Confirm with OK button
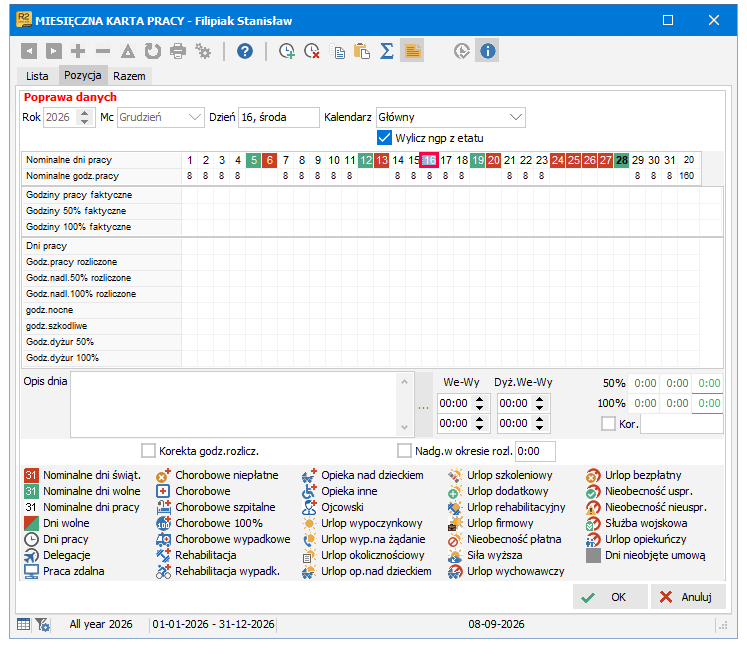This screenshot has height=657, width=747. click(x=610, y=597)
